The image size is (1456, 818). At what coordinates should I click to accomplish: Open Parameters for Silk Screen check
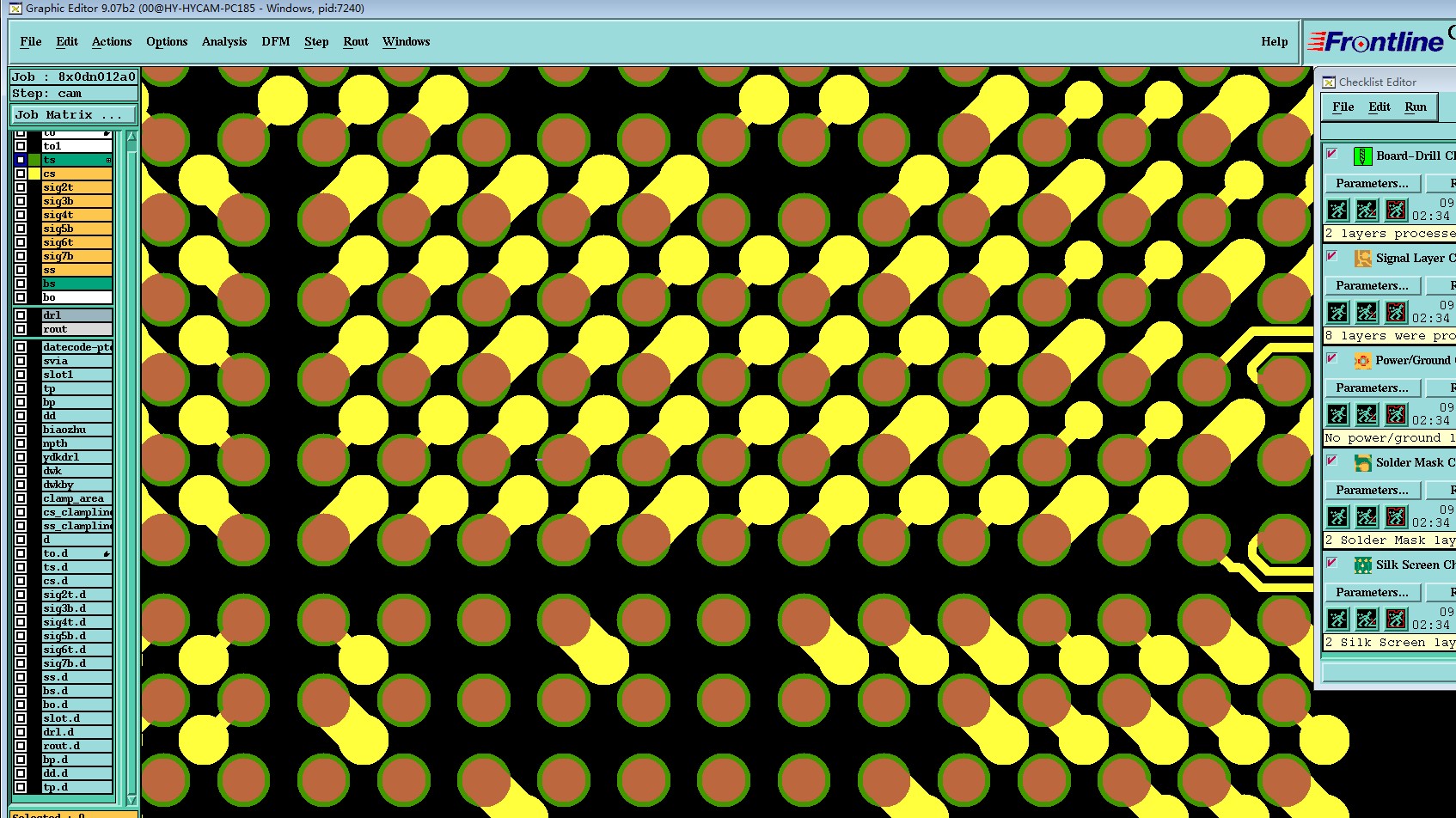click(x=1372, y=592)
